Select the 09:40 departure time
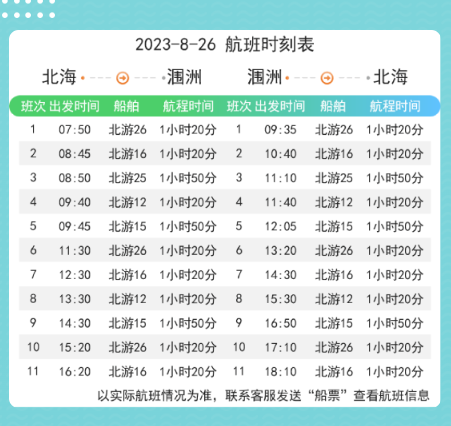Viewport: 451px width, 426px height. [x=75, y=202]
